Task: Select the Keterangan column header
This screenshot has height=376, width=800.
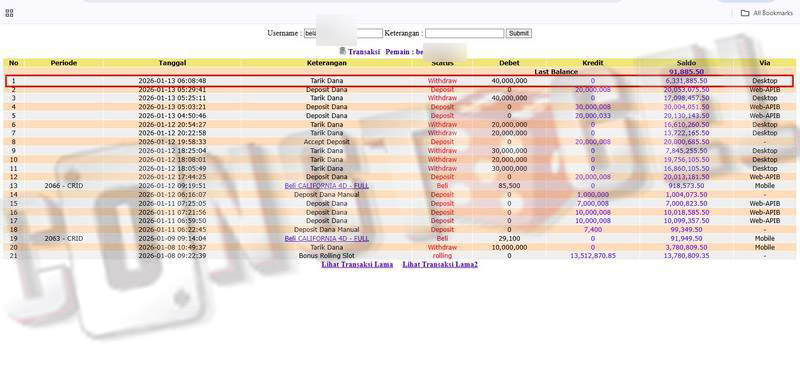Action: click(x=327, y=63)
